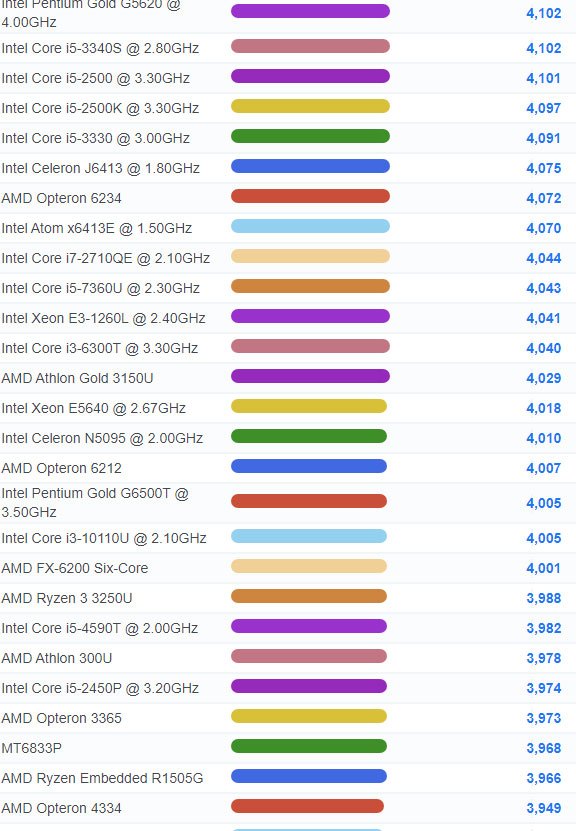Select the score value 3,988

pos(544,598)
